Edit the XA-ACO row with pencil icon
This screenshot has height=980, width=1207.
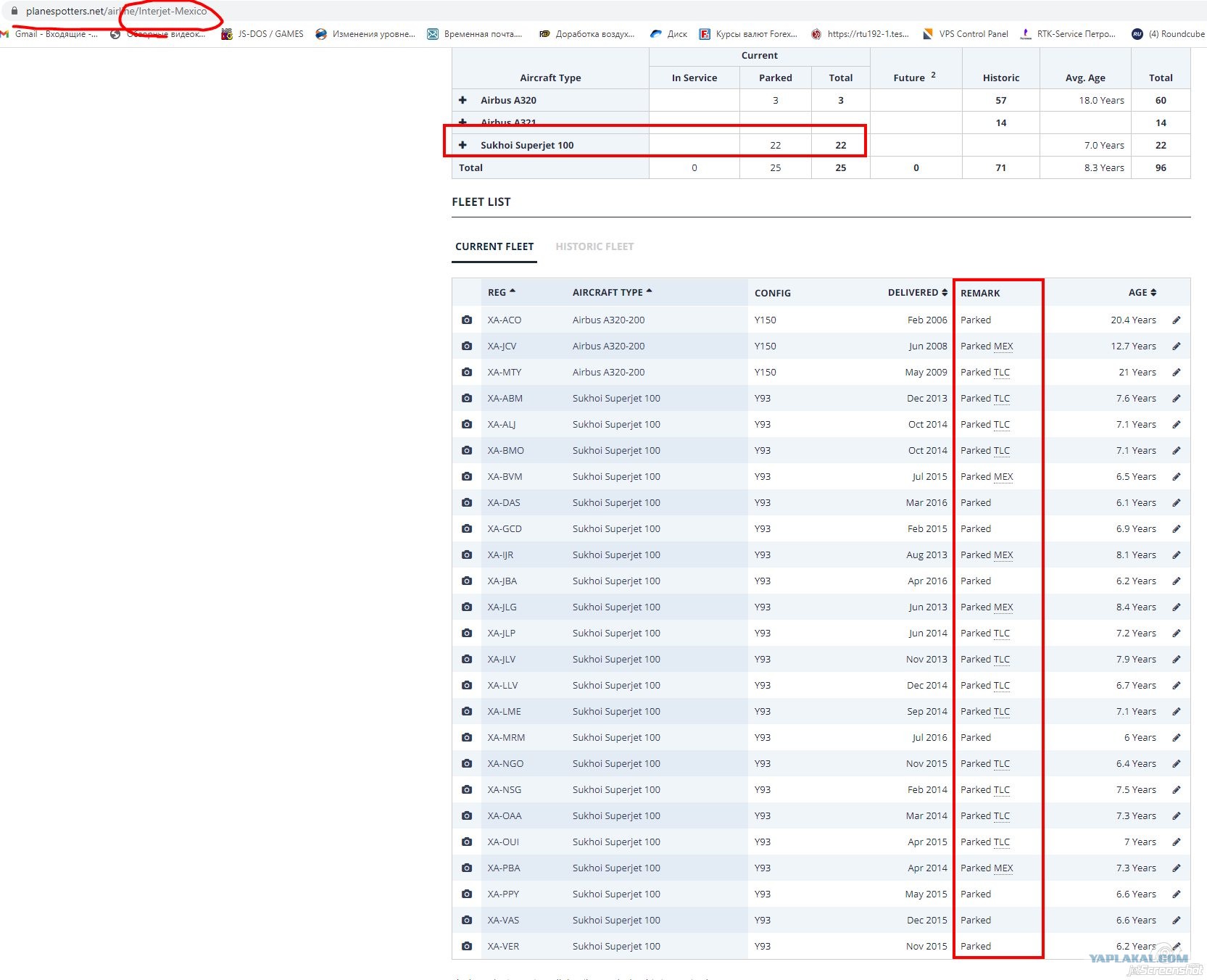(1177, 320)
